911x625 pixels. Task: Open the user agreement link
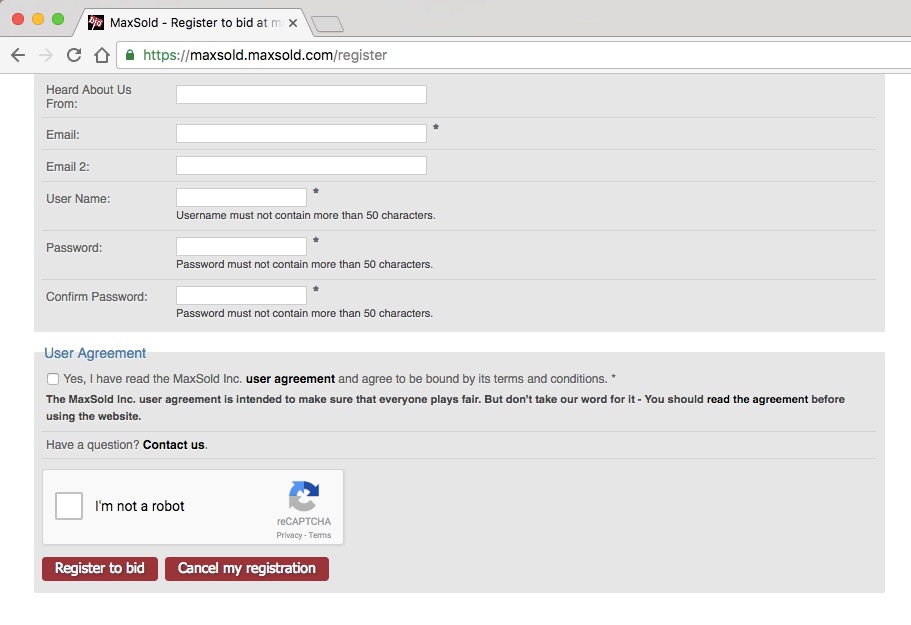click(x=290, y=379)
